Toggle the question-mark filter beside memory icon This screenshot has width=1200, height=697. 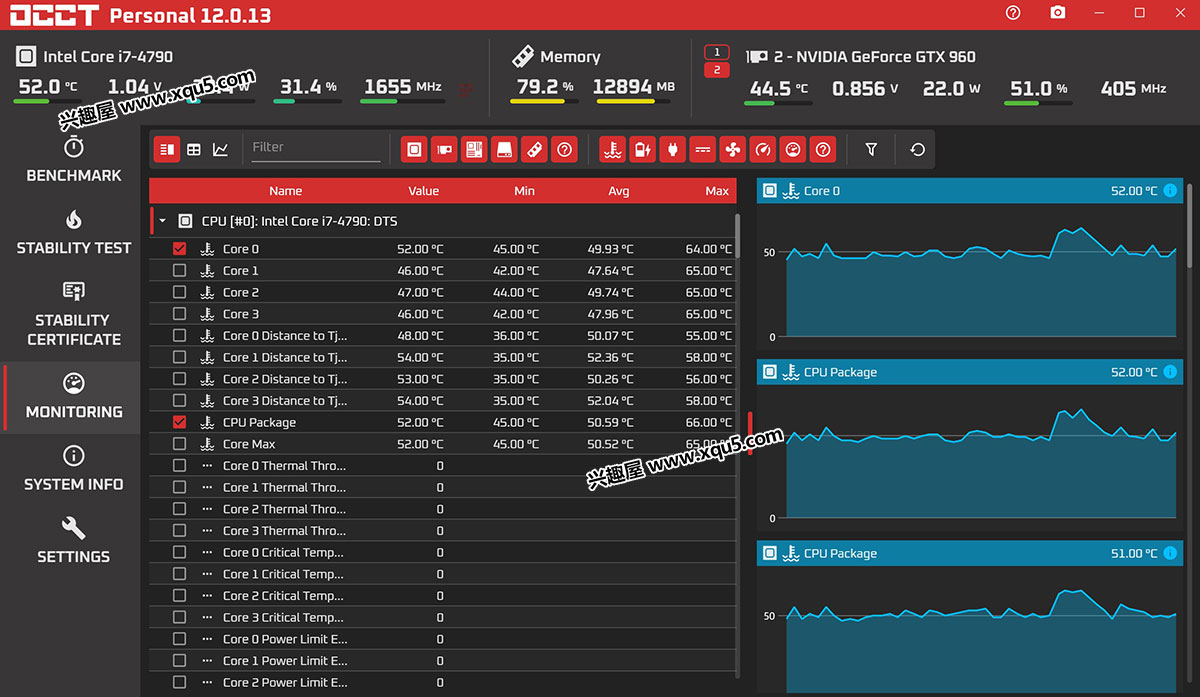564,149
